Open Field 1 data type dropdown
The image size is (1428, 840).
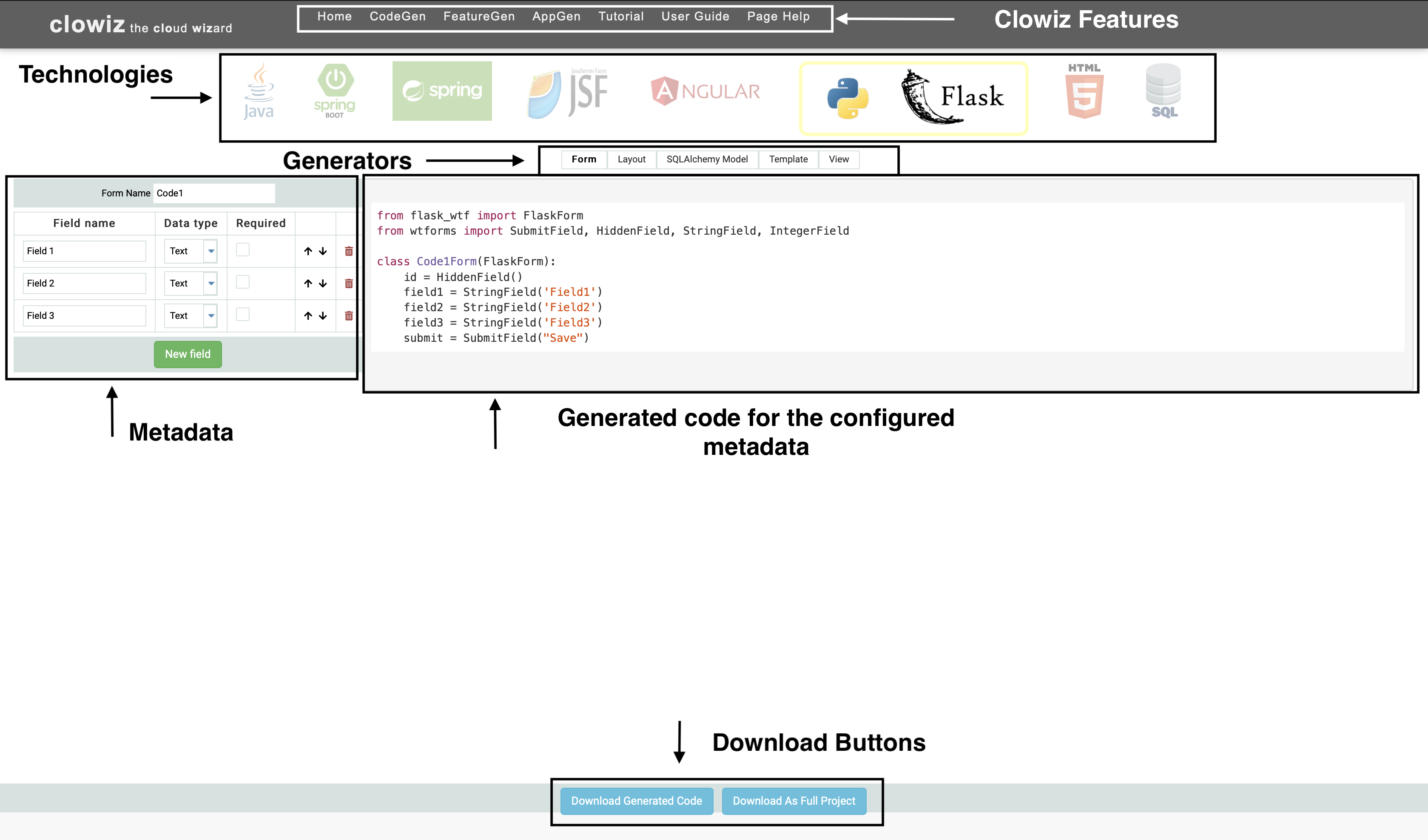click(211, 251)
